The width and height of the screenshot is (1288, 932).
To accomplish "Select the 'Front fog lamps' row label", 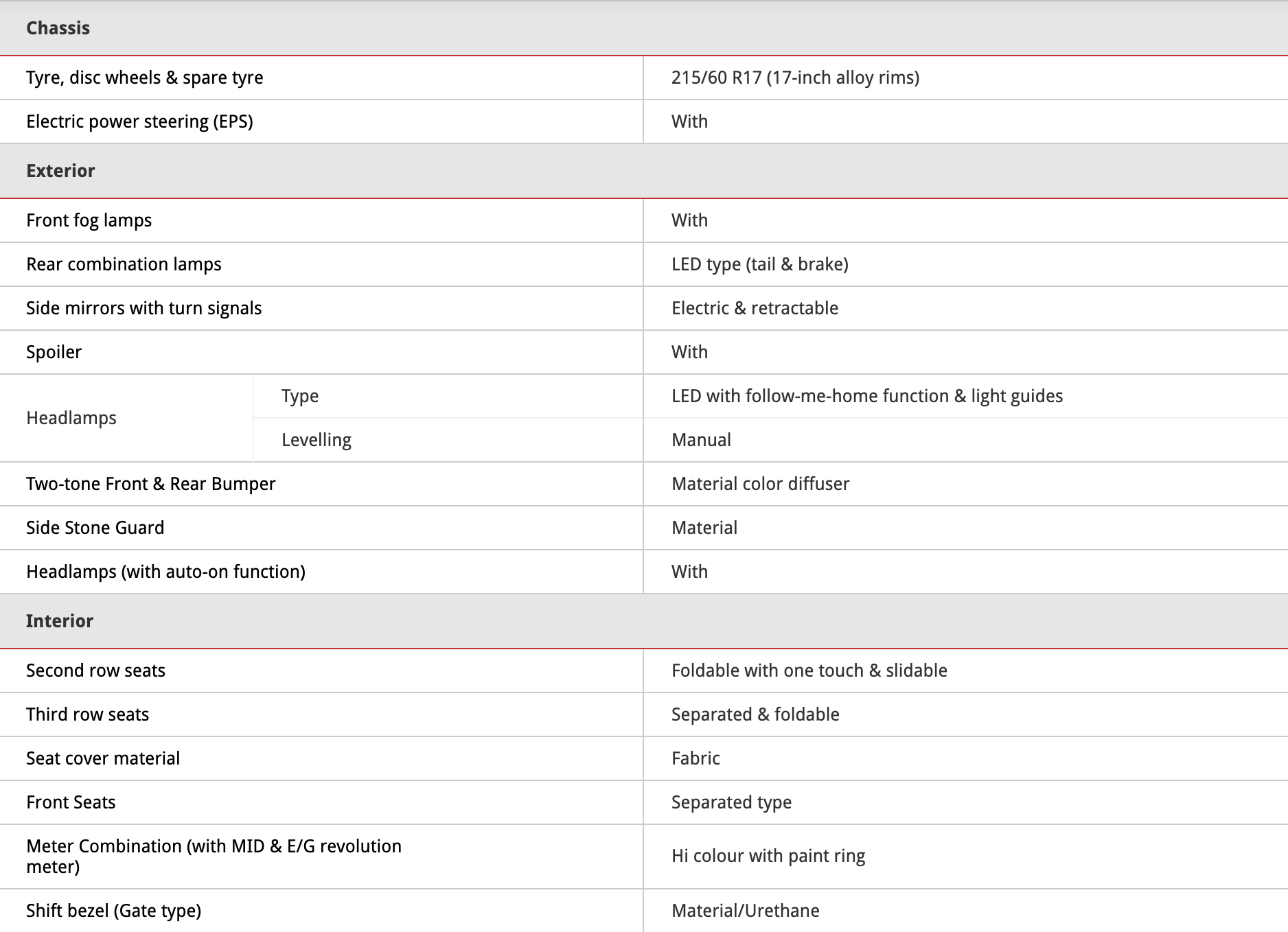I will point(89,220).
